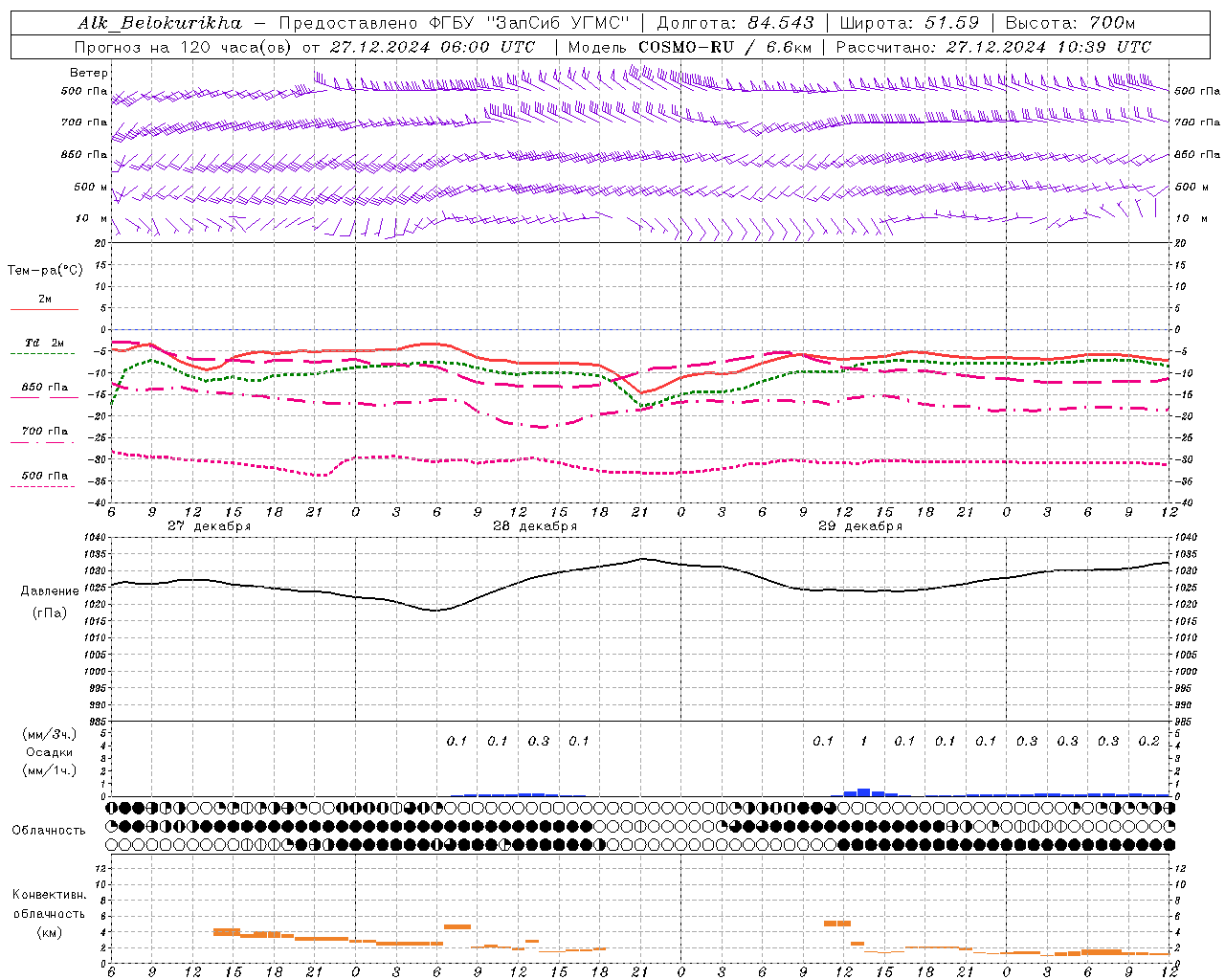Click the date label 29 декабря
The image size is (1225, 980).
[x=860, y=526]
